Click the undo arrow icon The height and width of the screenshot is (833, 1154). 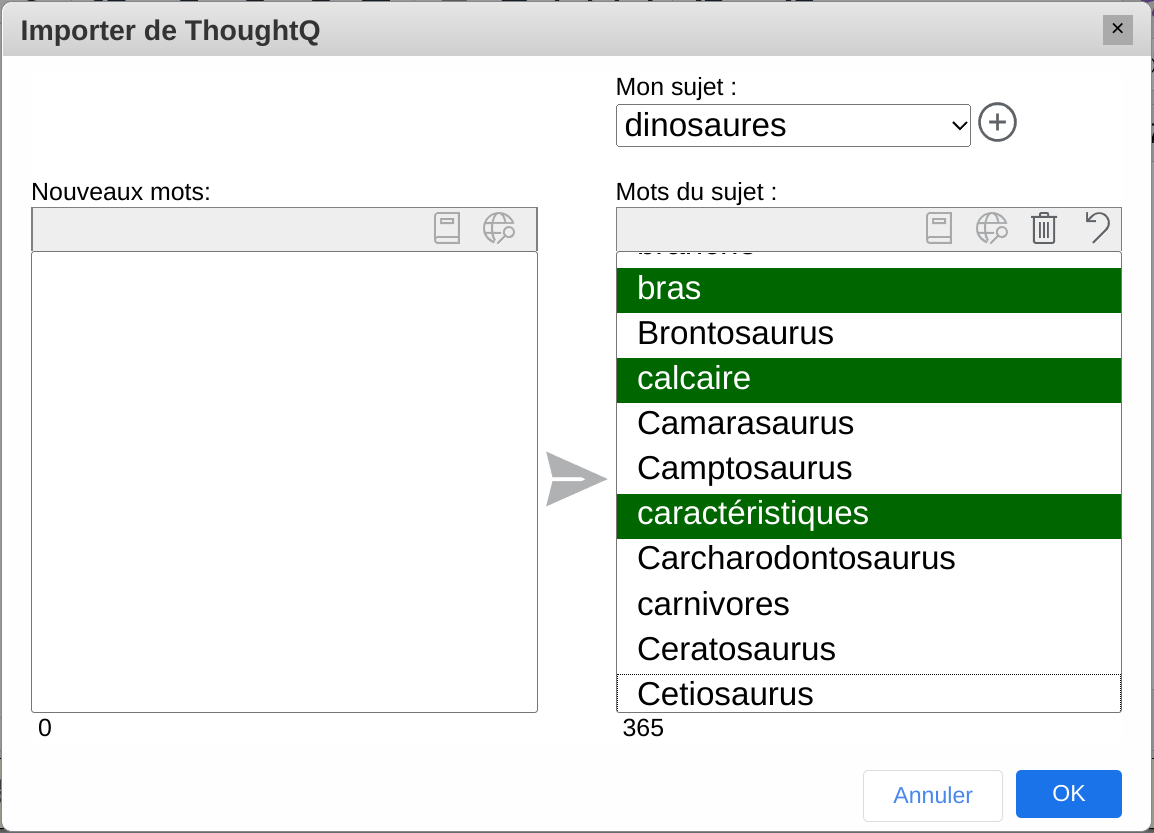click(x=1097, y=228)
